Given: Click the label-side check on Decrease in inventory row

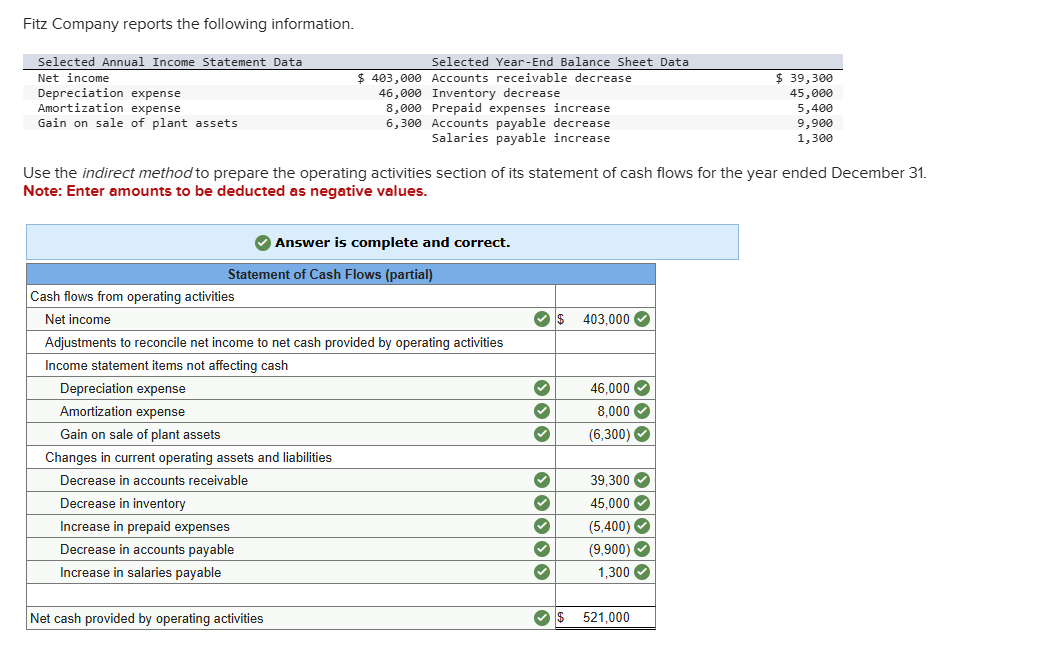Looking at the screenshot, I should [x=542, y=503].
